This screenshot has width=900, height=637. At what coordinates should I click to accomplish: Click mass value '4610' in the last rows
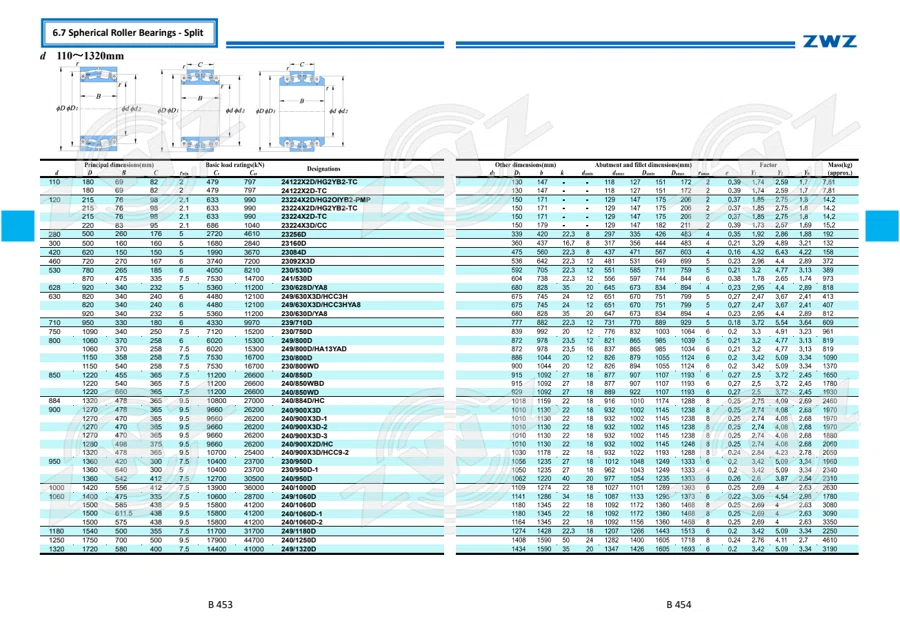(x=830, y=540)
